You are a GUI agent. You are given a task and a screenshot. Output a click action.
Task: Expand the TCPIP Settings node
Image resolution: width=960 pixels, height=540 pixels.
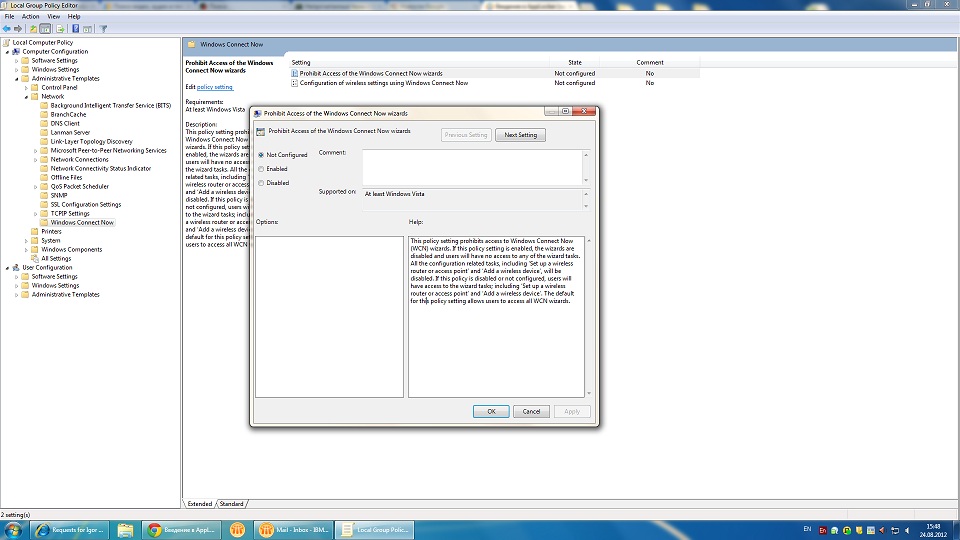[36, 214]
